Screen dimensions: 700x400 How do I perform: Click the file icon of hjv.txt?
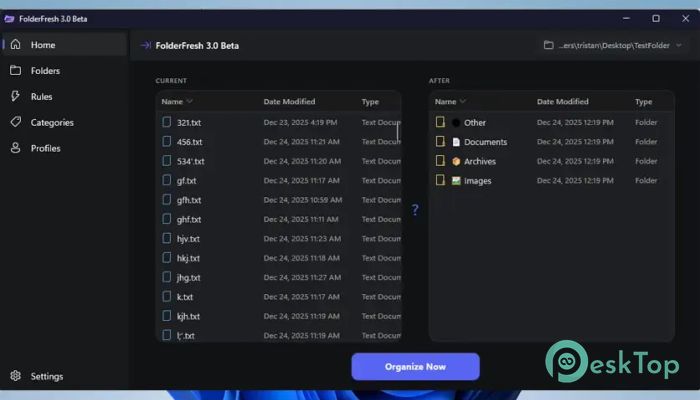tap(167, 238)
